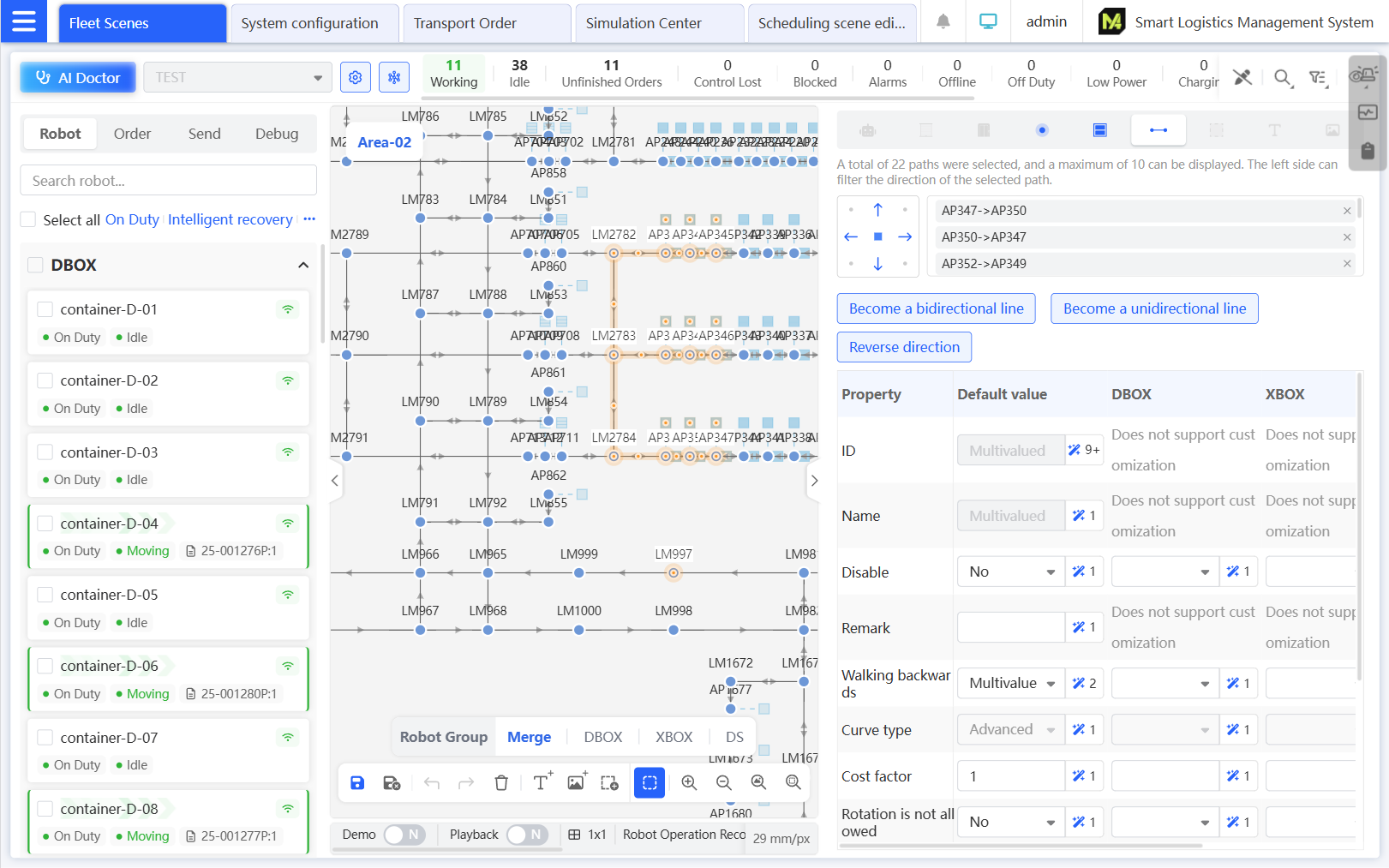Click the save map icon

click(357, 782)
